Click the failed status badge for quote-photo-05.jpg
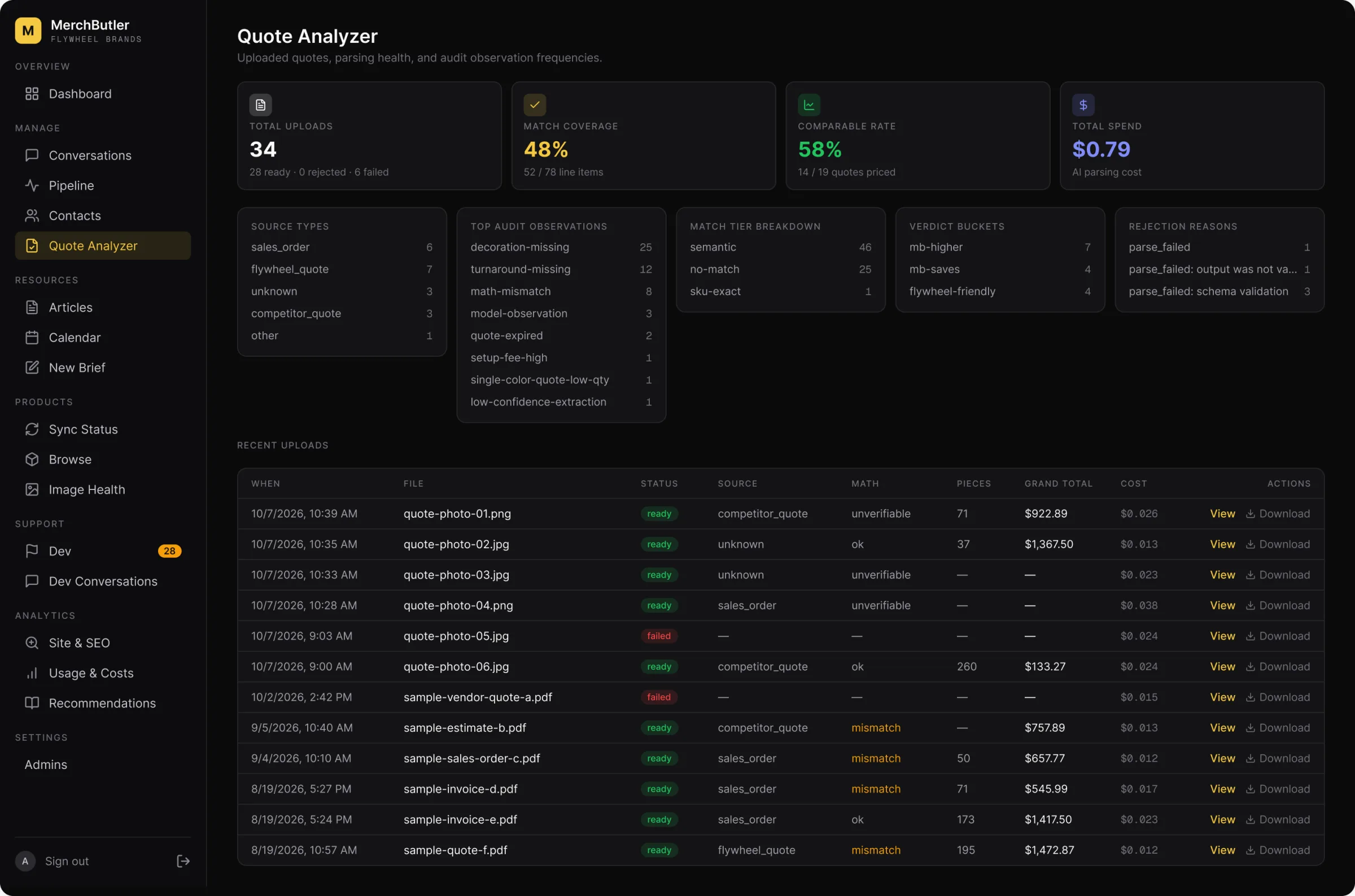 pos(659,636)
